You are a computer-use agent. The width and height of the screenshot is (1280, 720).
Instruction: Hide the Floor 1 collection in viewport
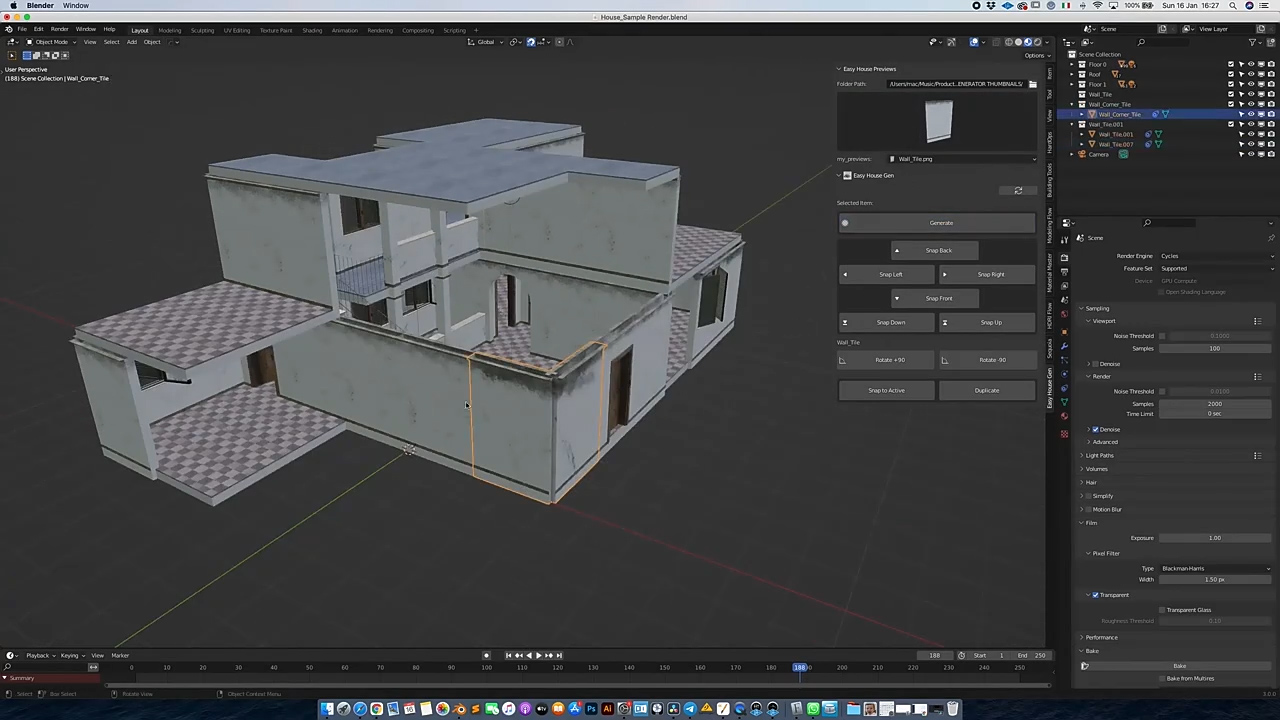click(1251, 84)
